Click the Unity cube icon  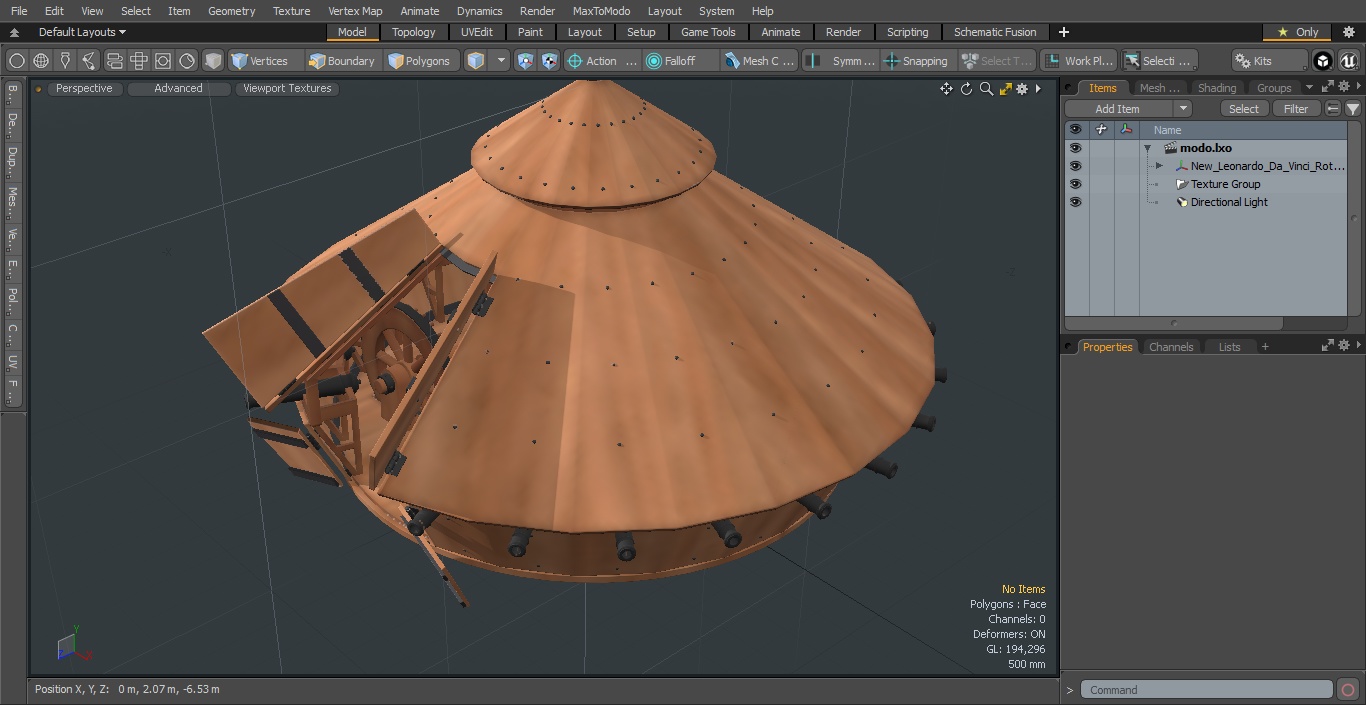[1323, 61]
